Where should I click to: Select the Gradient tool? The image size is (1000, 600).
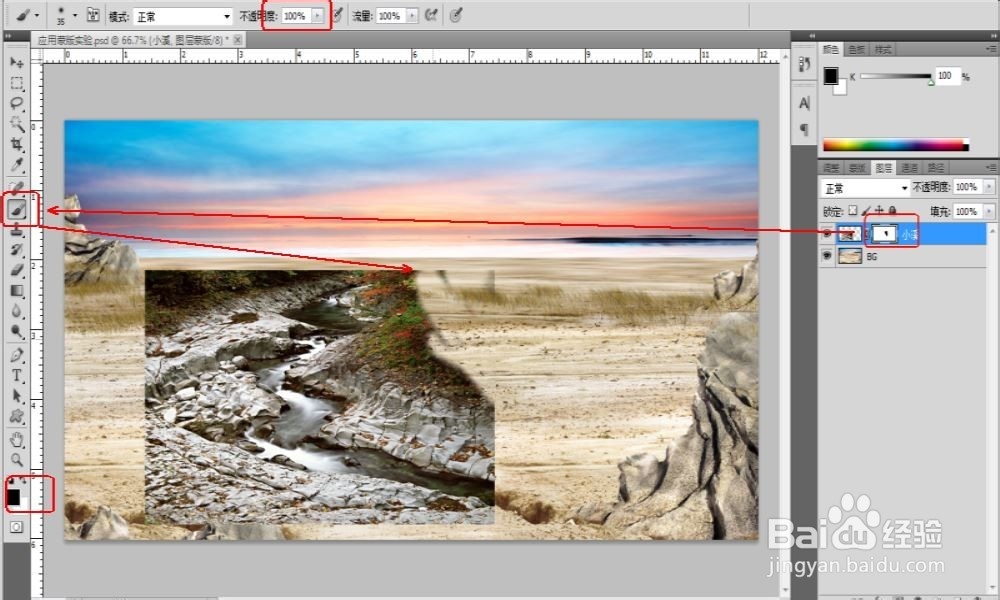17,291
